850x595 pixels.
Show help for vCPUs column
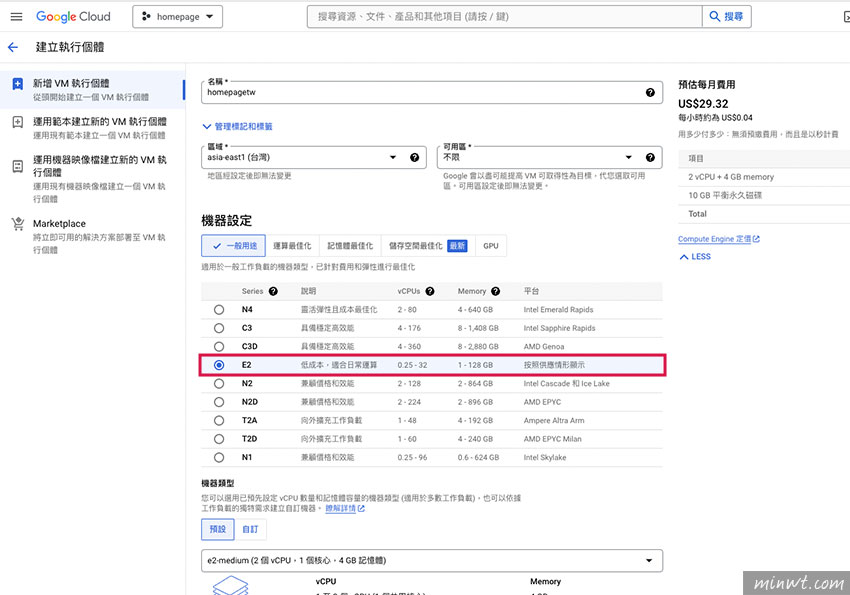[430, 292]
